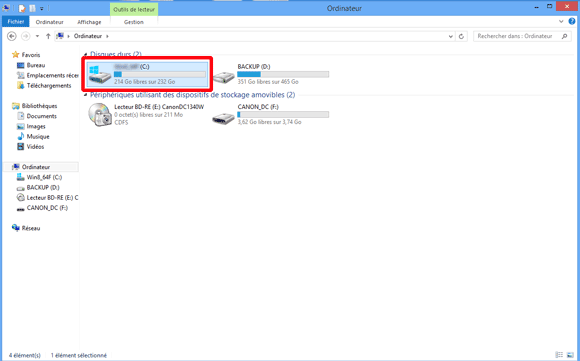
Task: Collapse the removable storage devices group
Action: (86, 95)
